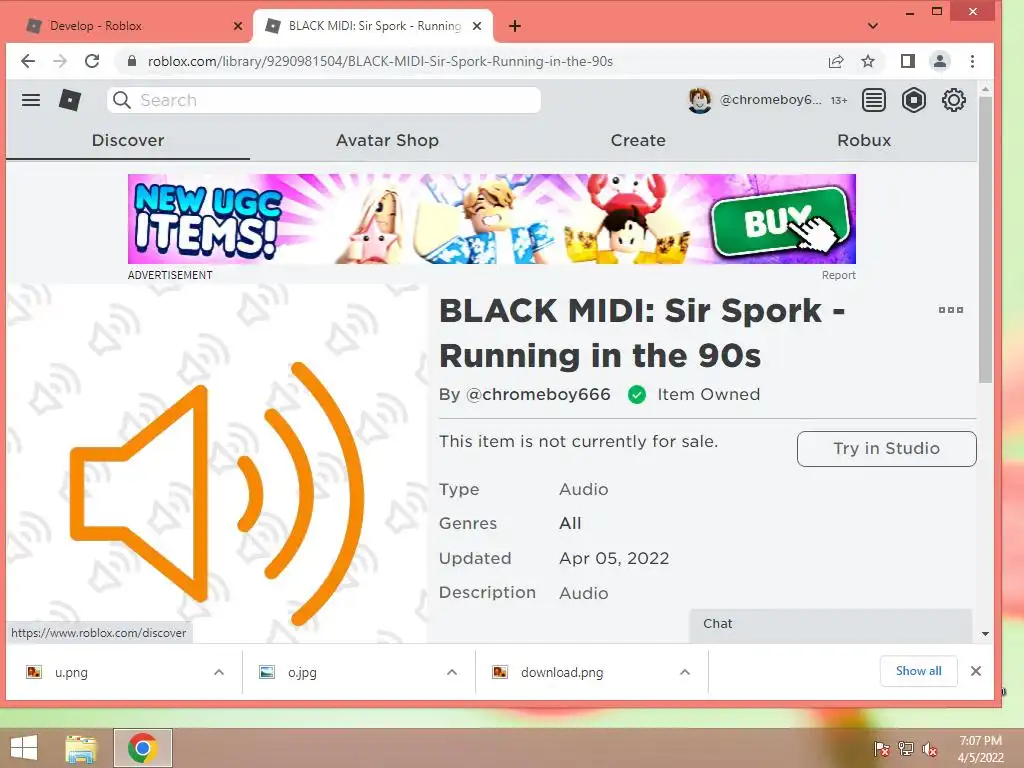
Task: Click the browser address bar URL
Action: coord(380,61)
